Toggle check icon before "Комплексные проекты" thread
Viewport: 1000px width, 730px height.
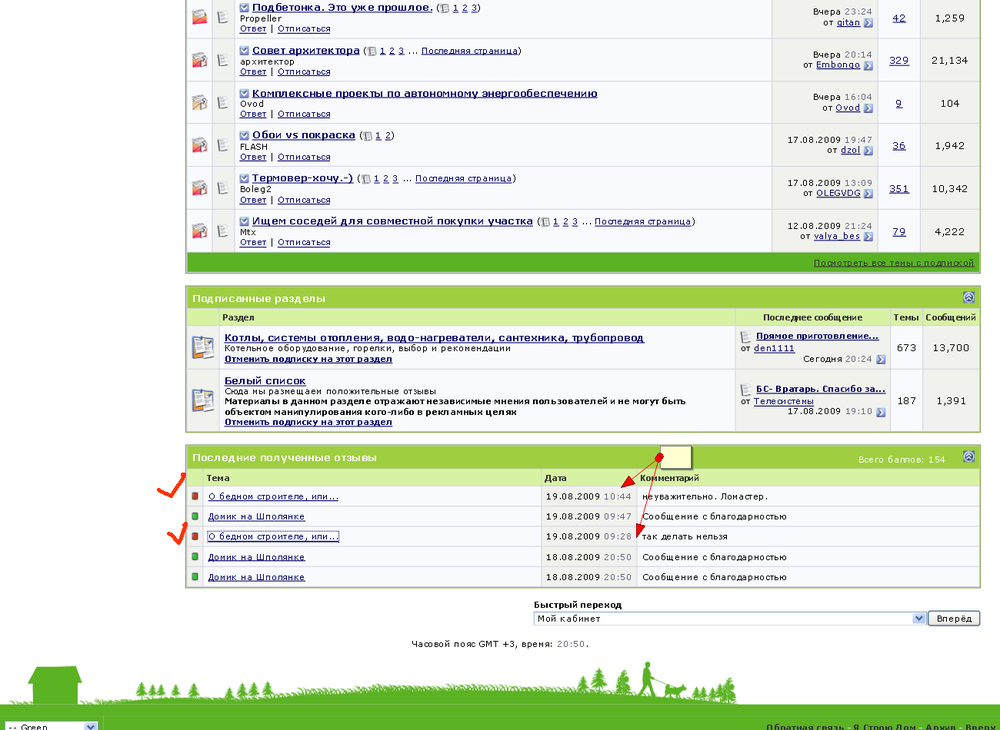243,92
